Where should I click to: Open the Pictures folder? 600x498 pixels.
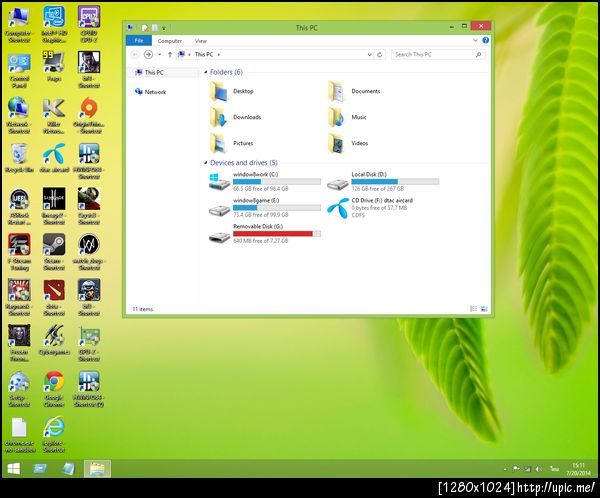[x=232, y=143]
